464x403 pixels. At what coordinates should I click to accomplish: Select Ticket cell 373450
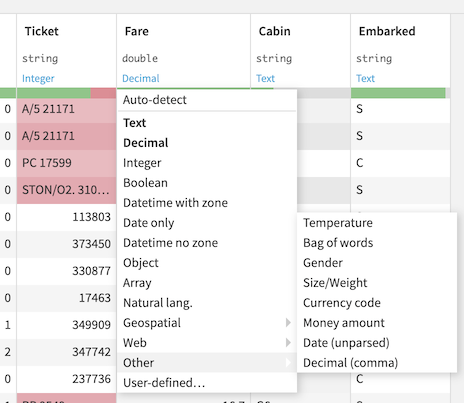66,244
